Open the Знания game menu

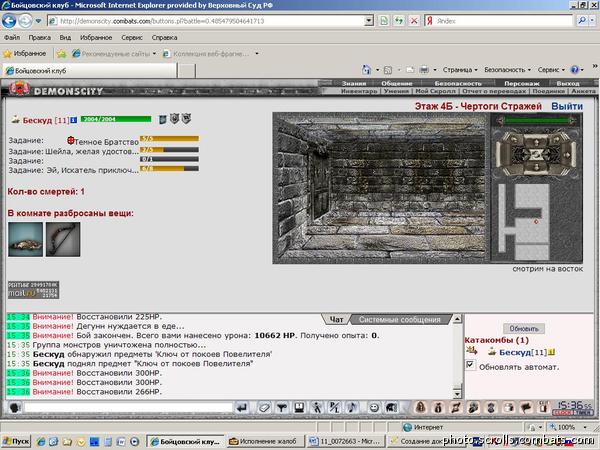click(x=354, y=83)
